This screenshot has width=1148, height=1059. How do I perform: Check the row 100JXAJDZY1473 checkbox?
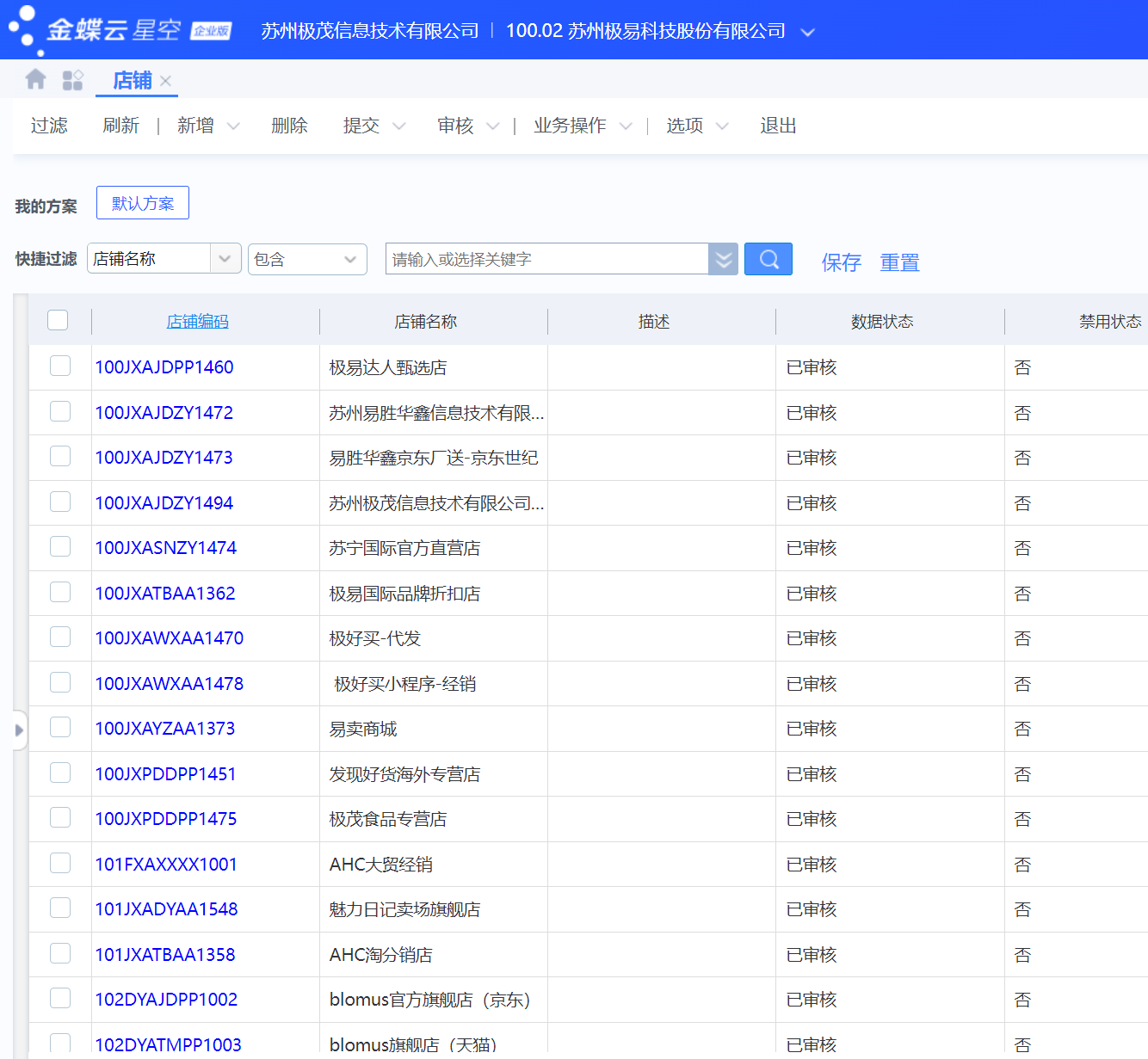60,456
